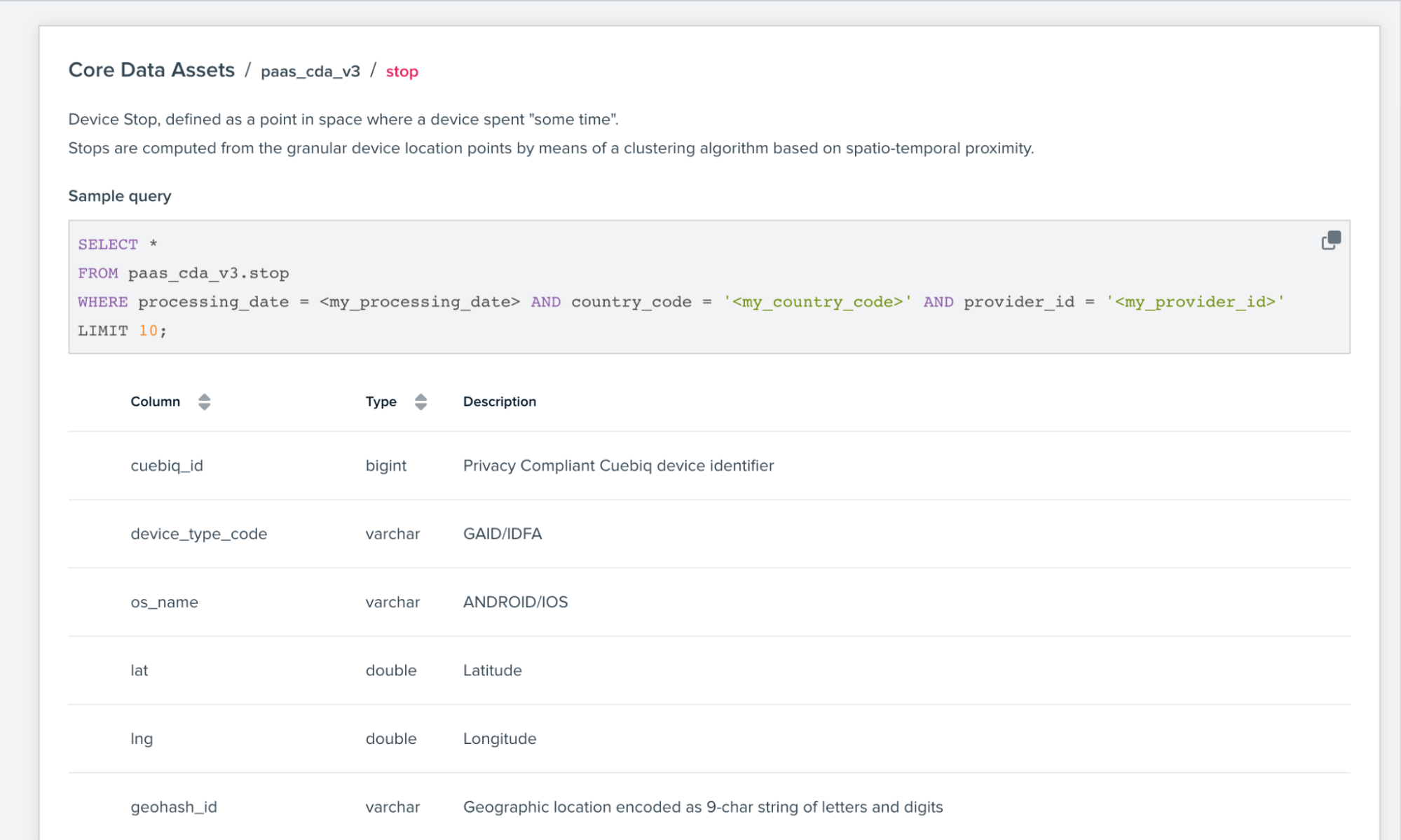Click the Type header label

coord(381,401)
